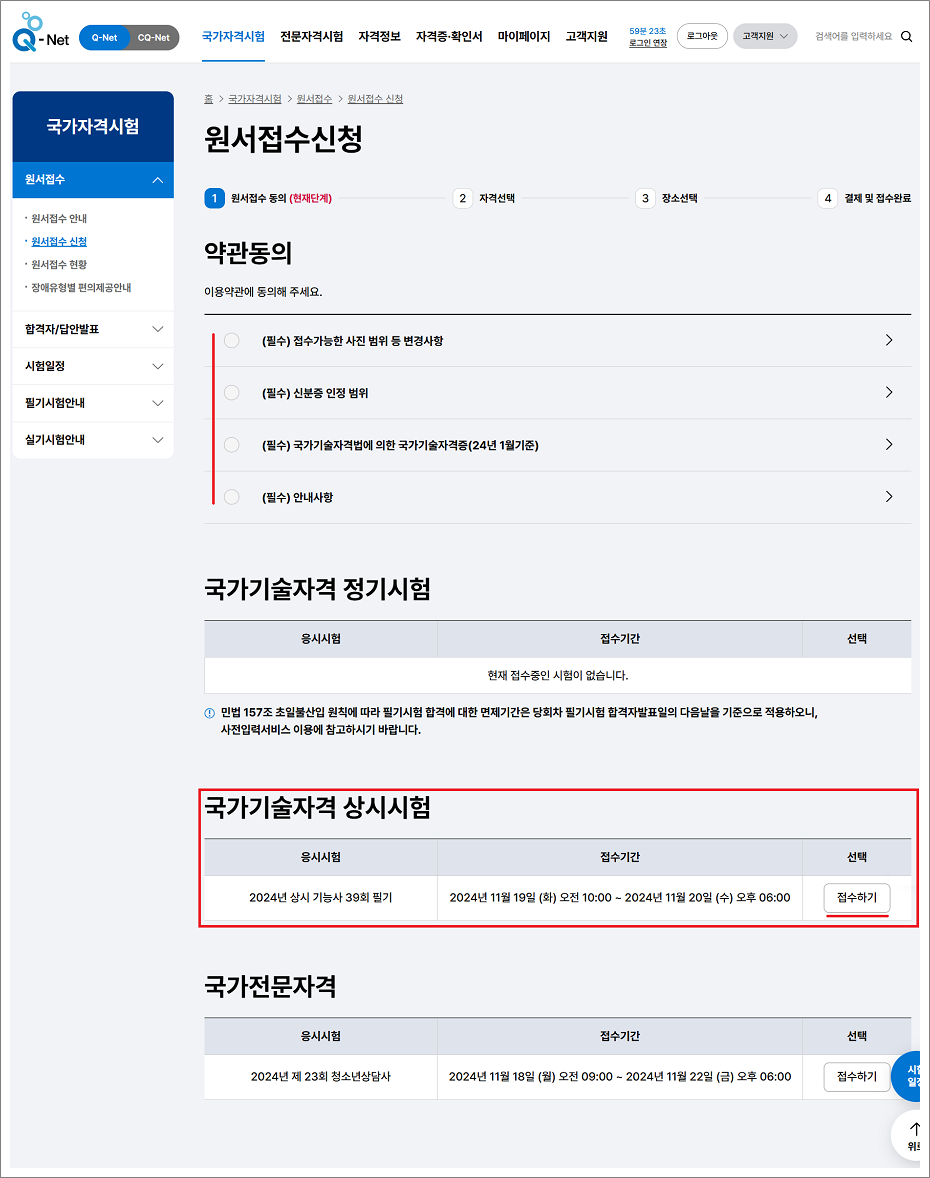Click the info icon beside 민법 157조 notice
This screenshot has width=930, height=1178.
tap(210, 714)
